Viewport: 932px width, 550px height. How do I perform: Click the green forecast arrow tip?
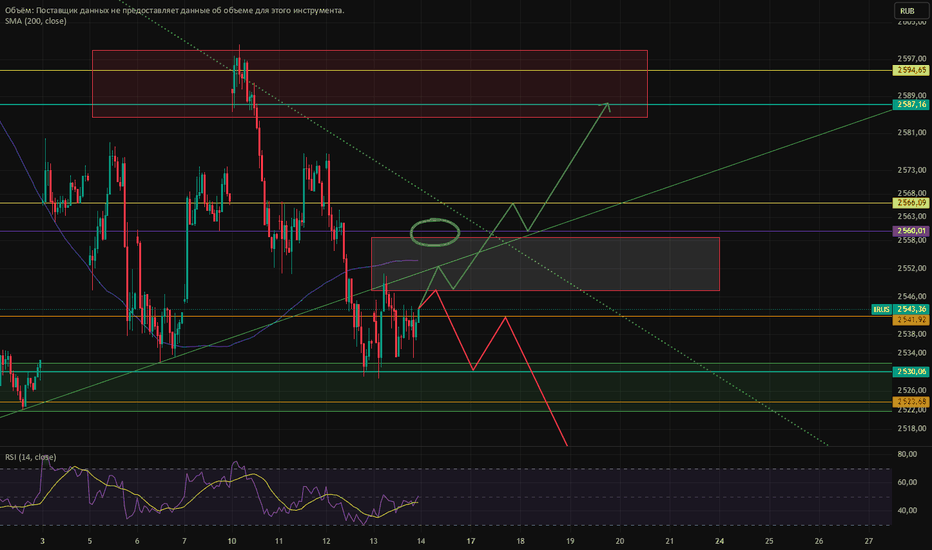[x=607, y=104]
